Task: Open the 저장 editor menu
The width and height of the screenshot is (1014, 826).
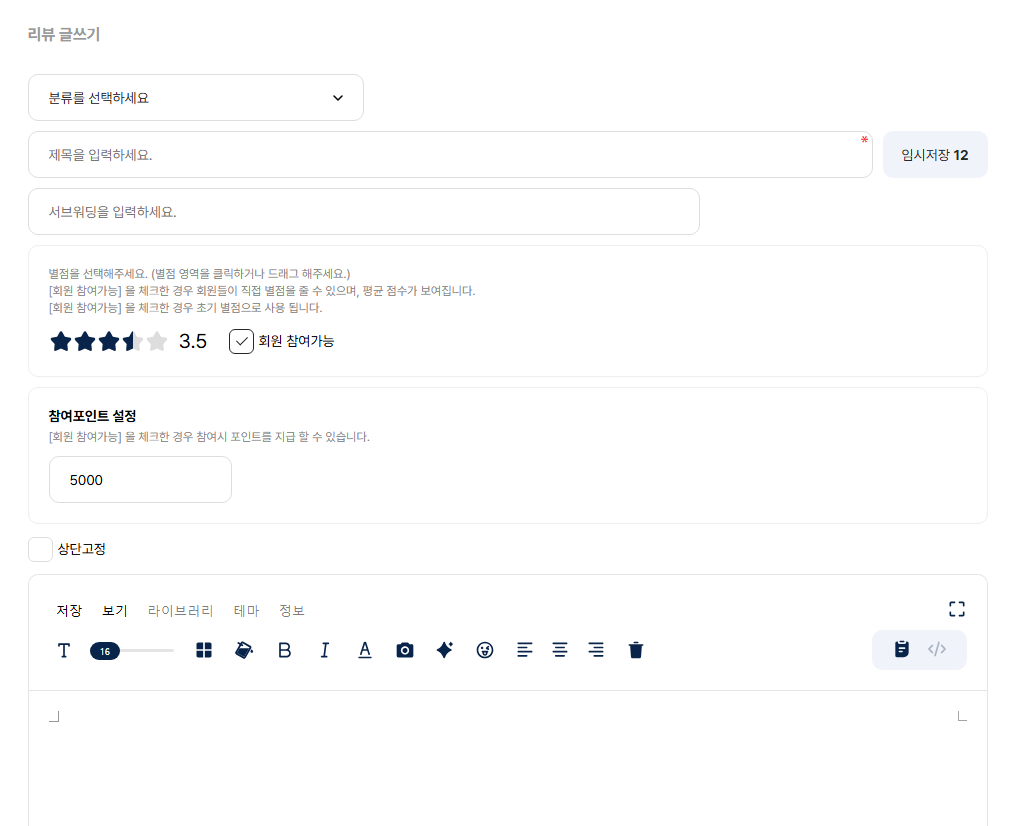Action: tap(69, 611)
